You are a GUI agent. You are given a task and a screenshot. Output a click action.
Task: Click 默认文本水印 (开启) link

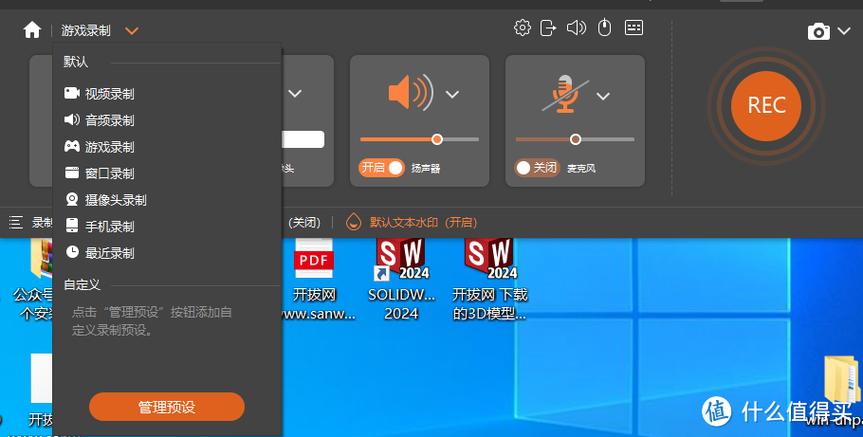click(423, 222)
